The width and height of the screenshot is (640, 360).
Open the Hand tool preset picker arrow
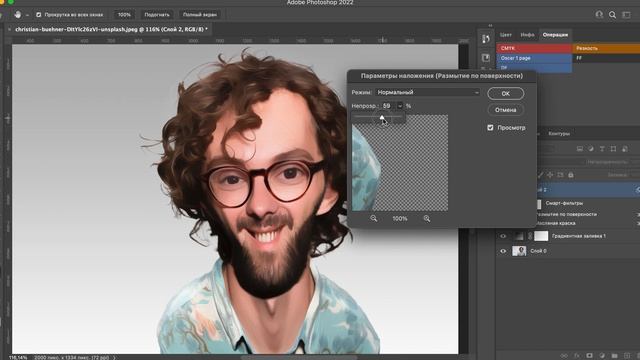[x=27, y=15]
